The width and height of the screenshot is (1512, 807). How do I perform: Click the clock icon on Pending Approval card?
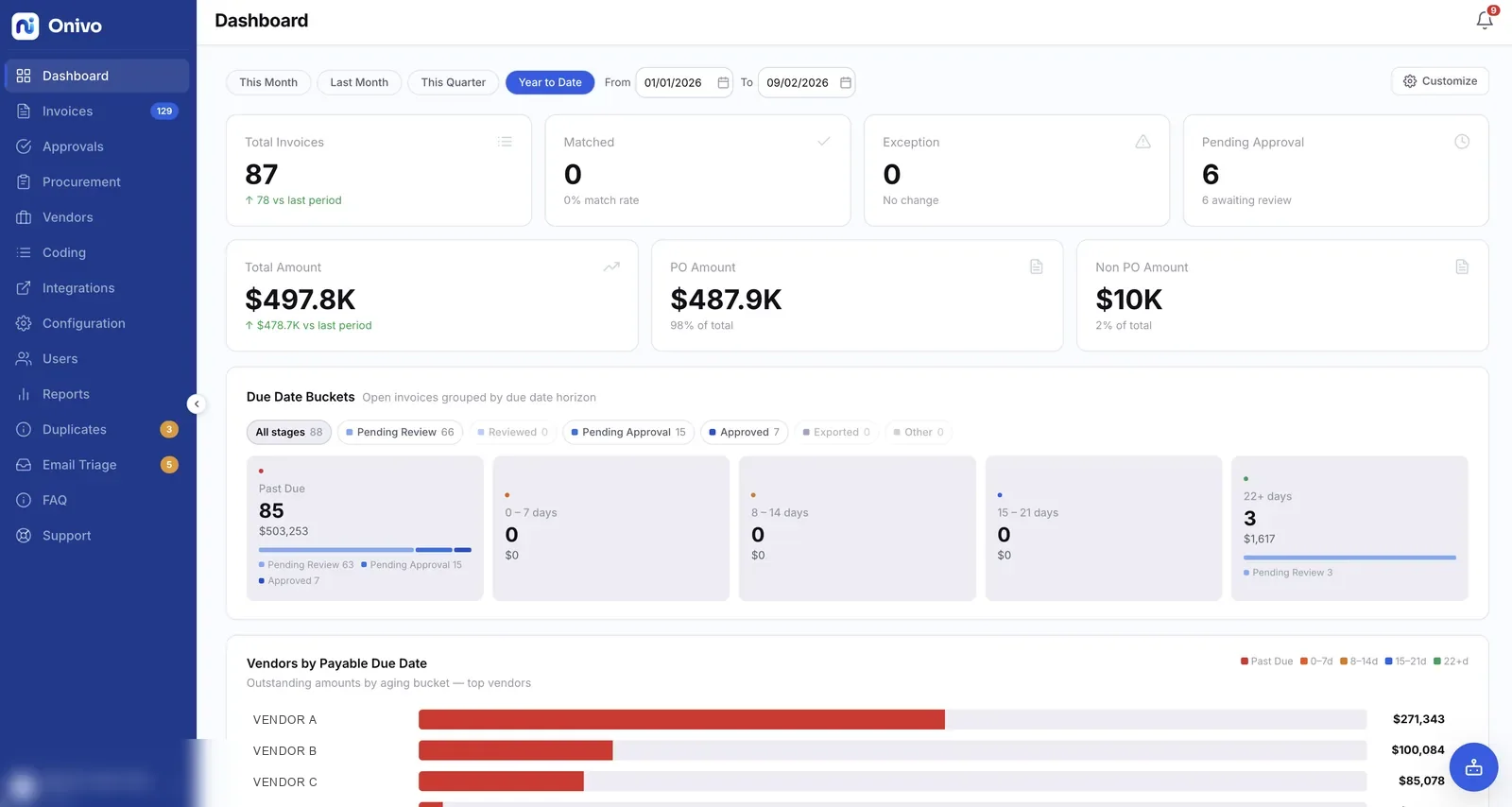click(1462, 142)
